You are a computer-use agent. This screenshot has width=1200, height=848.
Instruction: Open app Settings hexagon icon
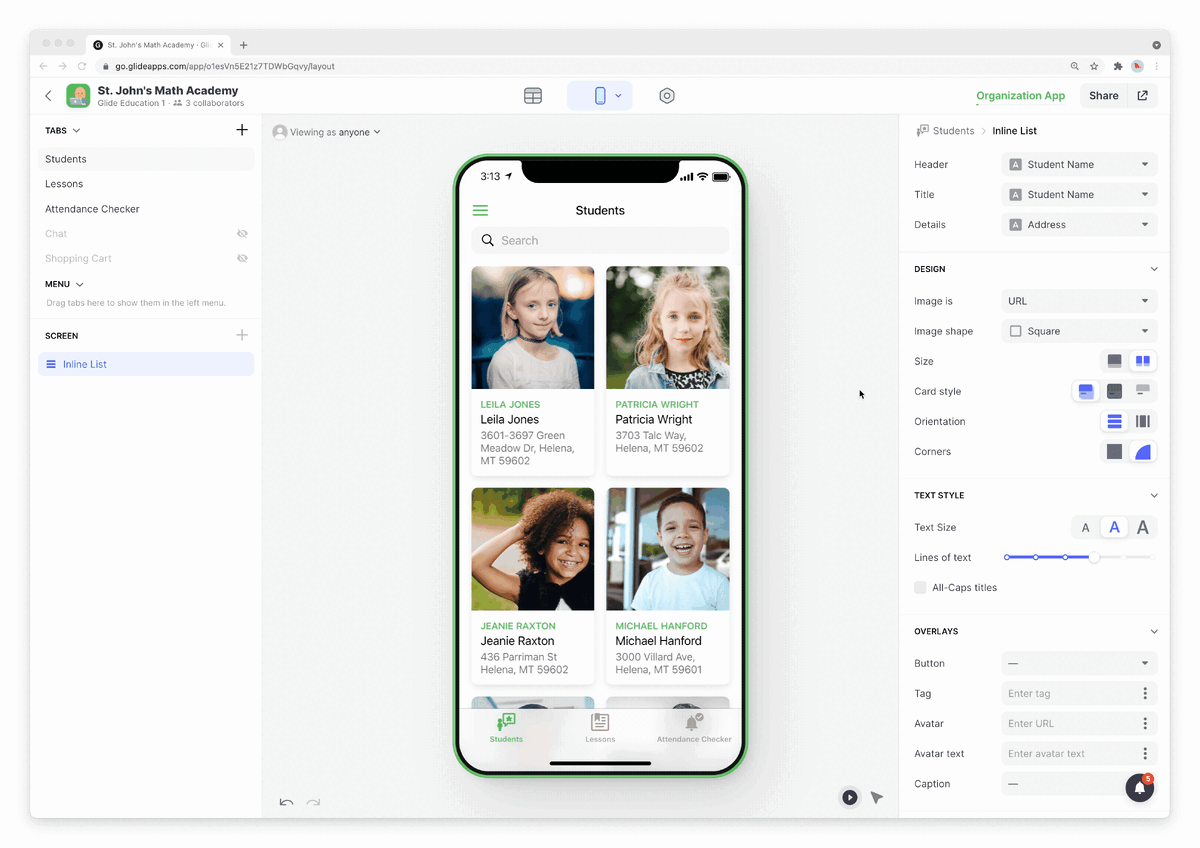point(667,96)
